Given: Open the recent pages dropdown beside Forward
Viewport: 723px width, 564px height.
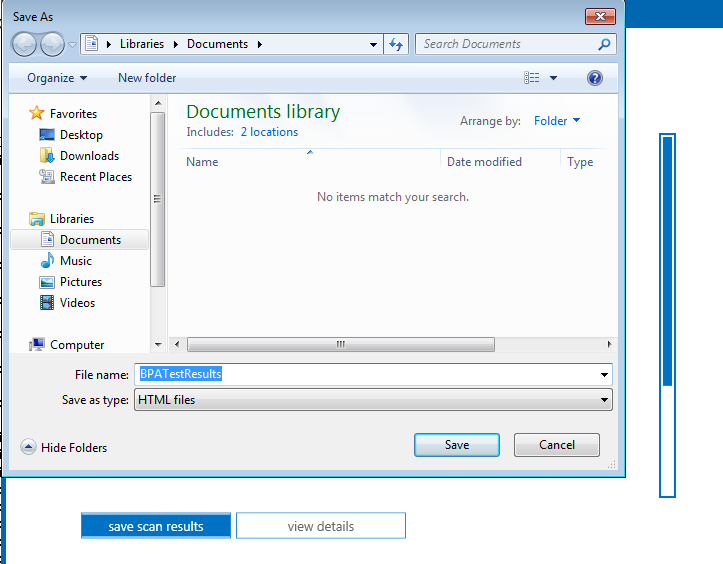Looking at the screenshot, I should point(72,45).
